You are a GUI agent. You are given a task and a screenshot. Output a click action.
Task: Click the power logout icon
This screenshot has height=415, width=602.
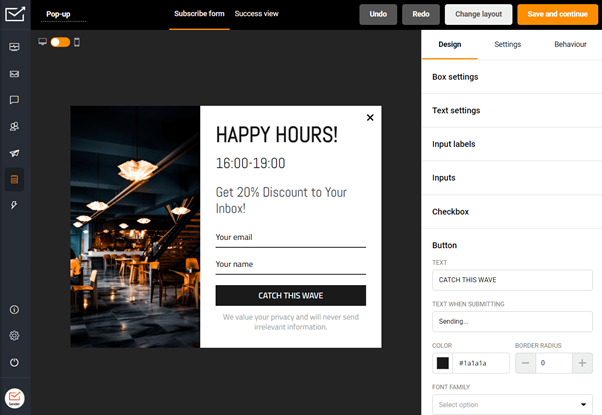pos(15,362)
